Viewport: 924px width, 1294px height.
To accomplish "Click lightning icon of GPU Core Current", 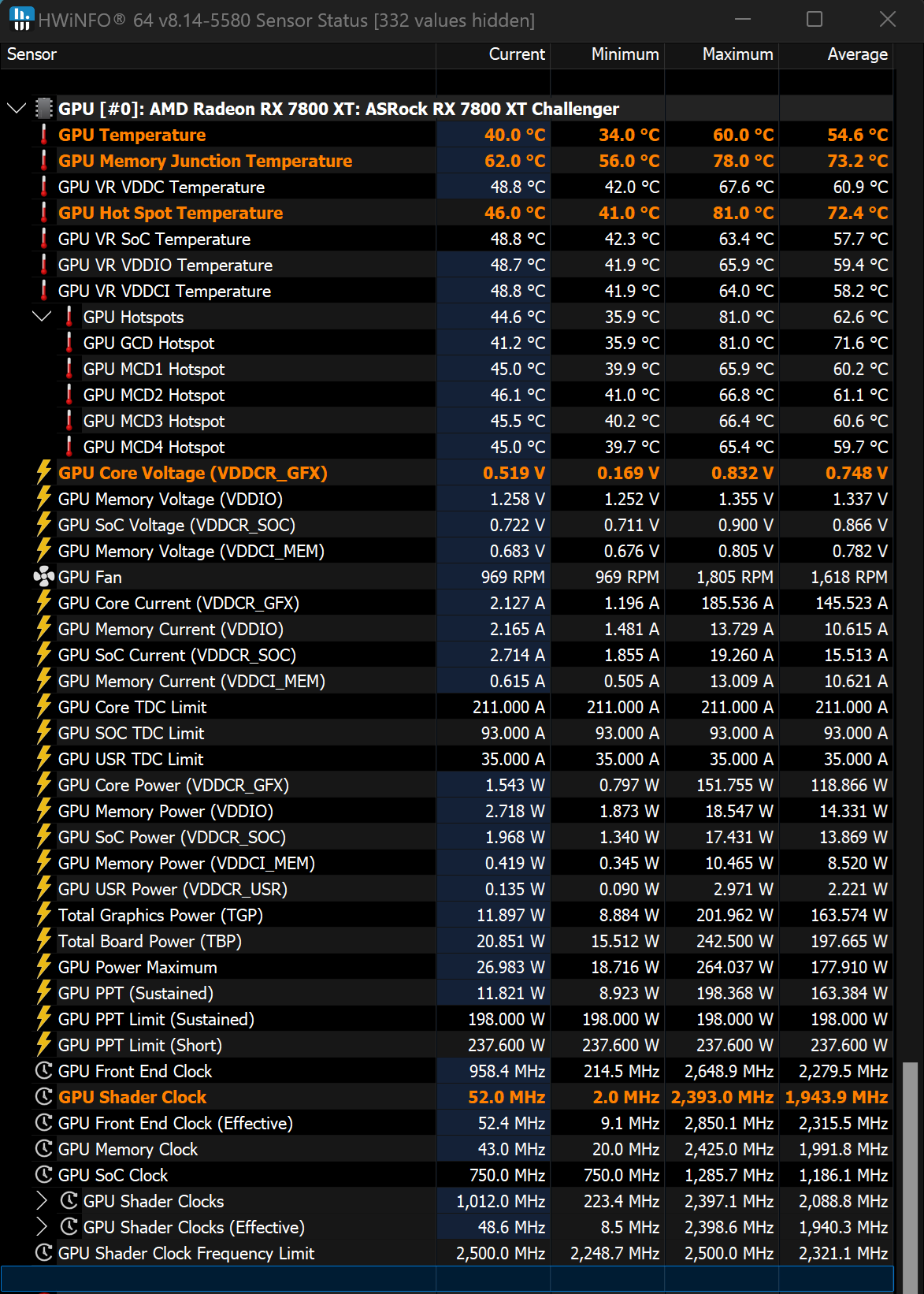I will pyautogui.click(x=44, y=602).
